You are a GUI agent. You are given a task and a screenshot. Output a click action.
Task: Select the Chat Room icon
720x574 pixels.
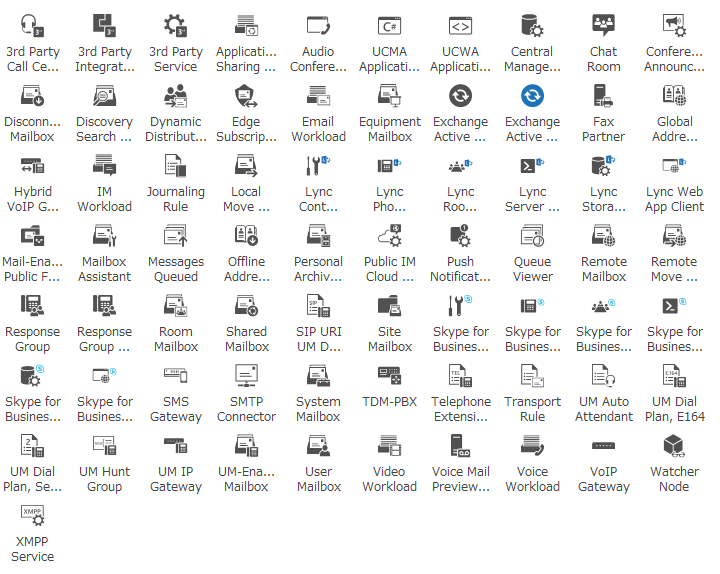[x=603, y=25]
